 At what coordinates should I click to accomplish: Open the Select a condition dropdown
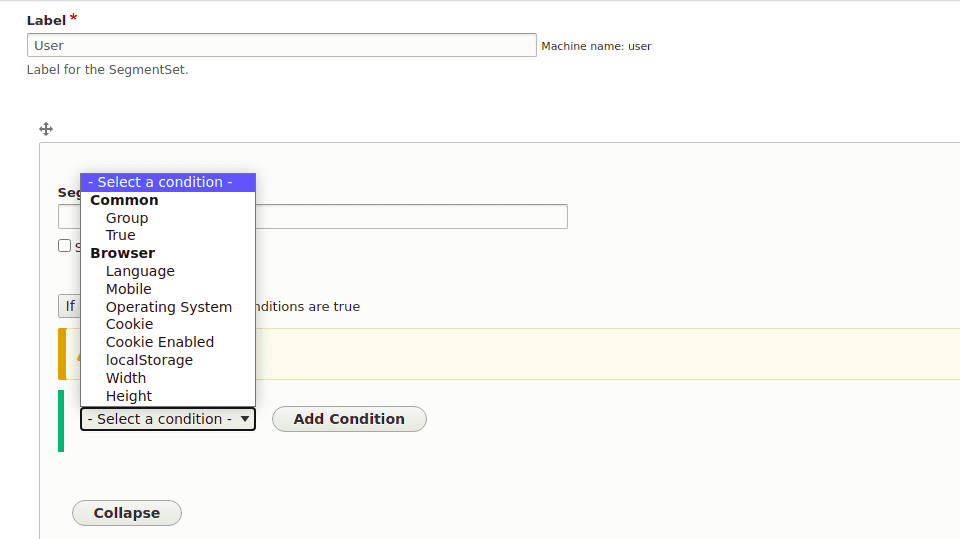coord(168,419)
